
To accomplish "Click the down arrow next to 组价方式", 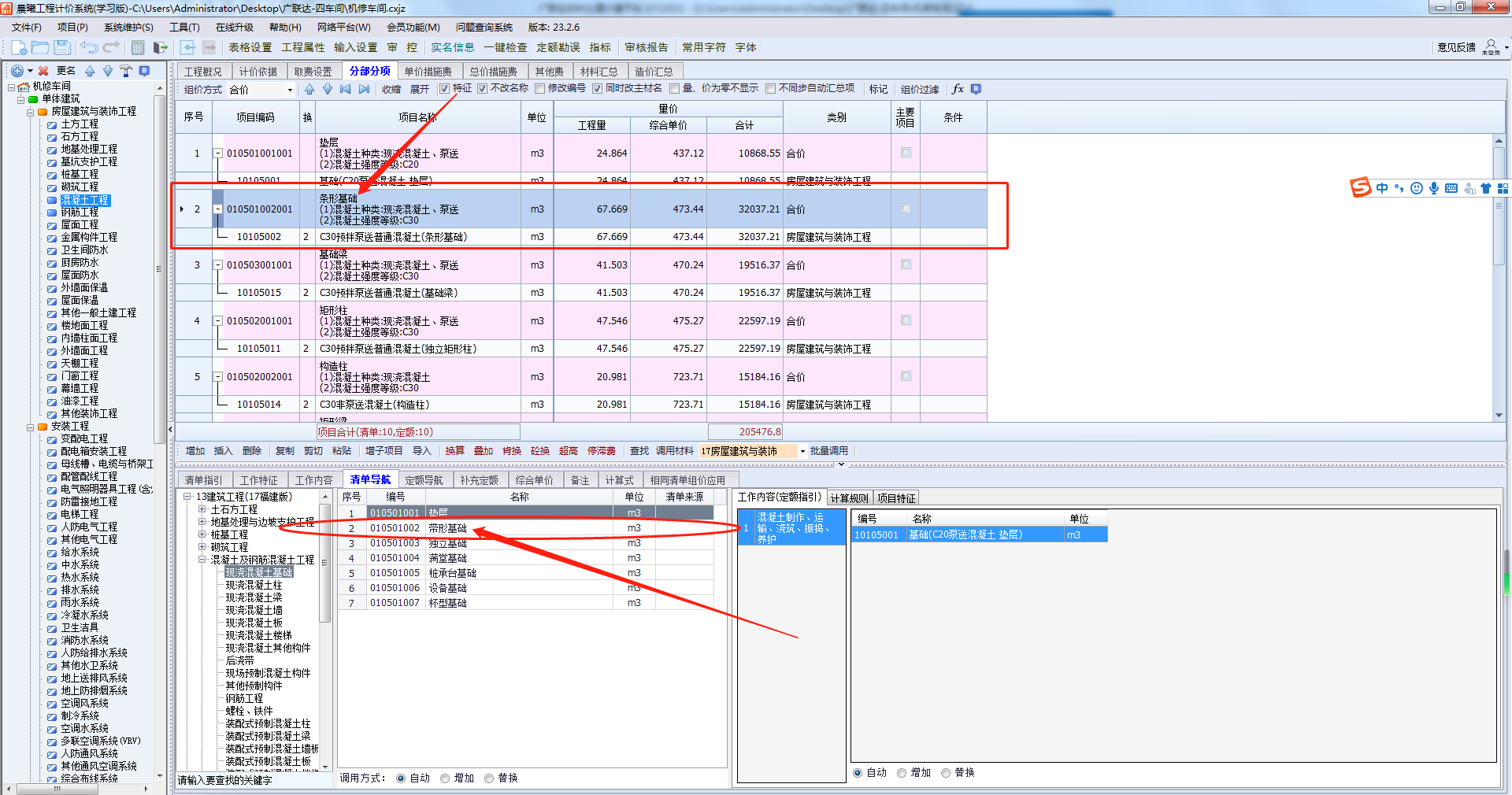I will coord(328,89).
